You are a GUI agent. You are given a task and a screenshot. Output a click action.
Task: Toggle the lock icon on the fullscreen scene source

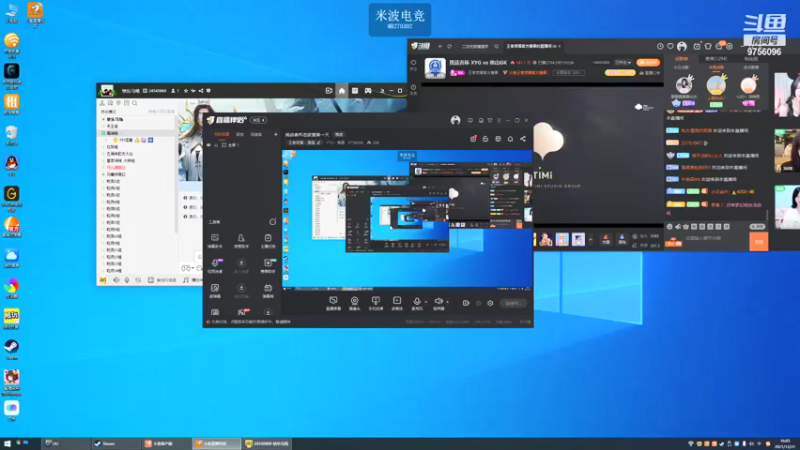coord(216,145)
